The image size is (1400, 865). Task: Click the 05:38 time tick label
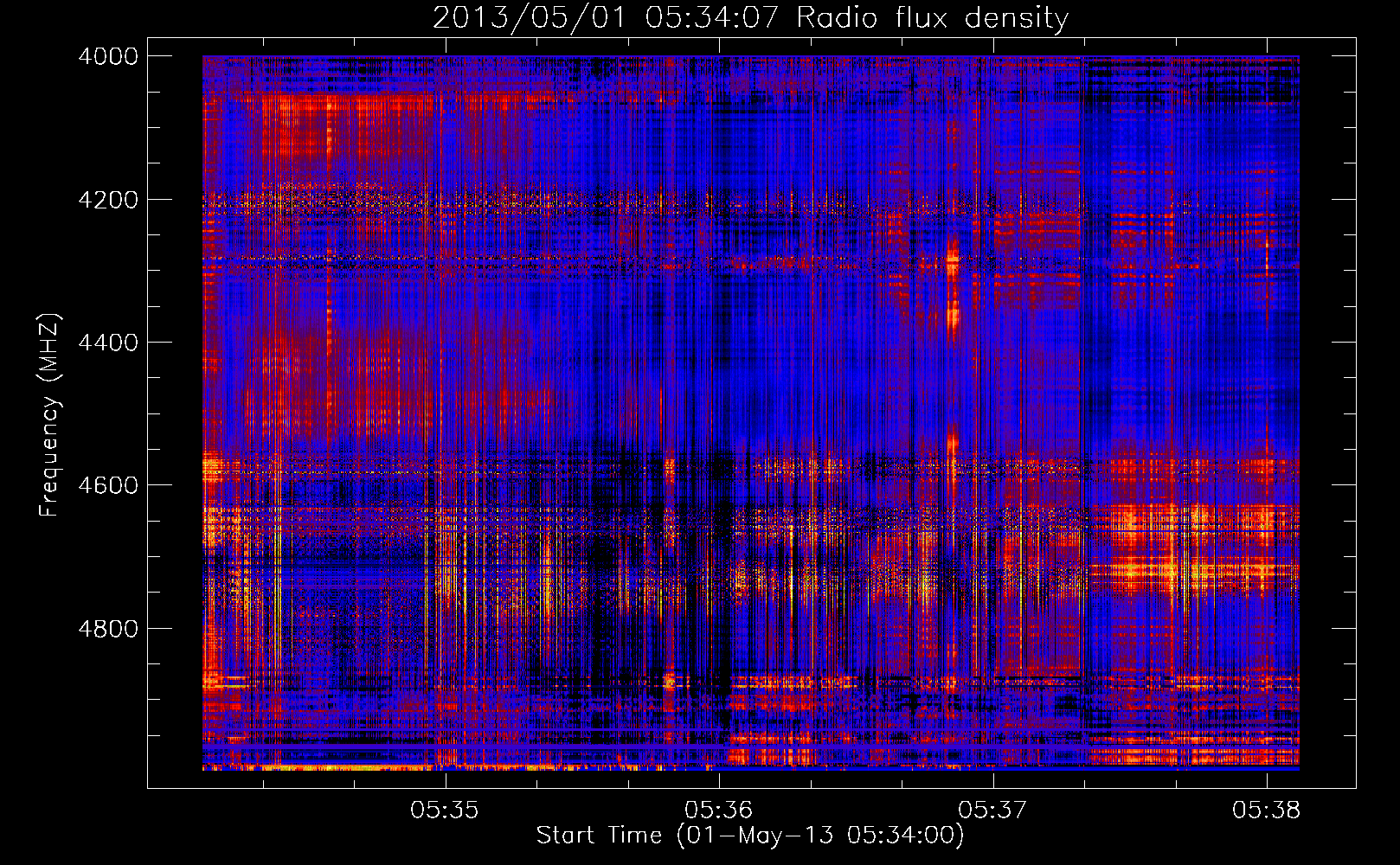point(1267,810)
